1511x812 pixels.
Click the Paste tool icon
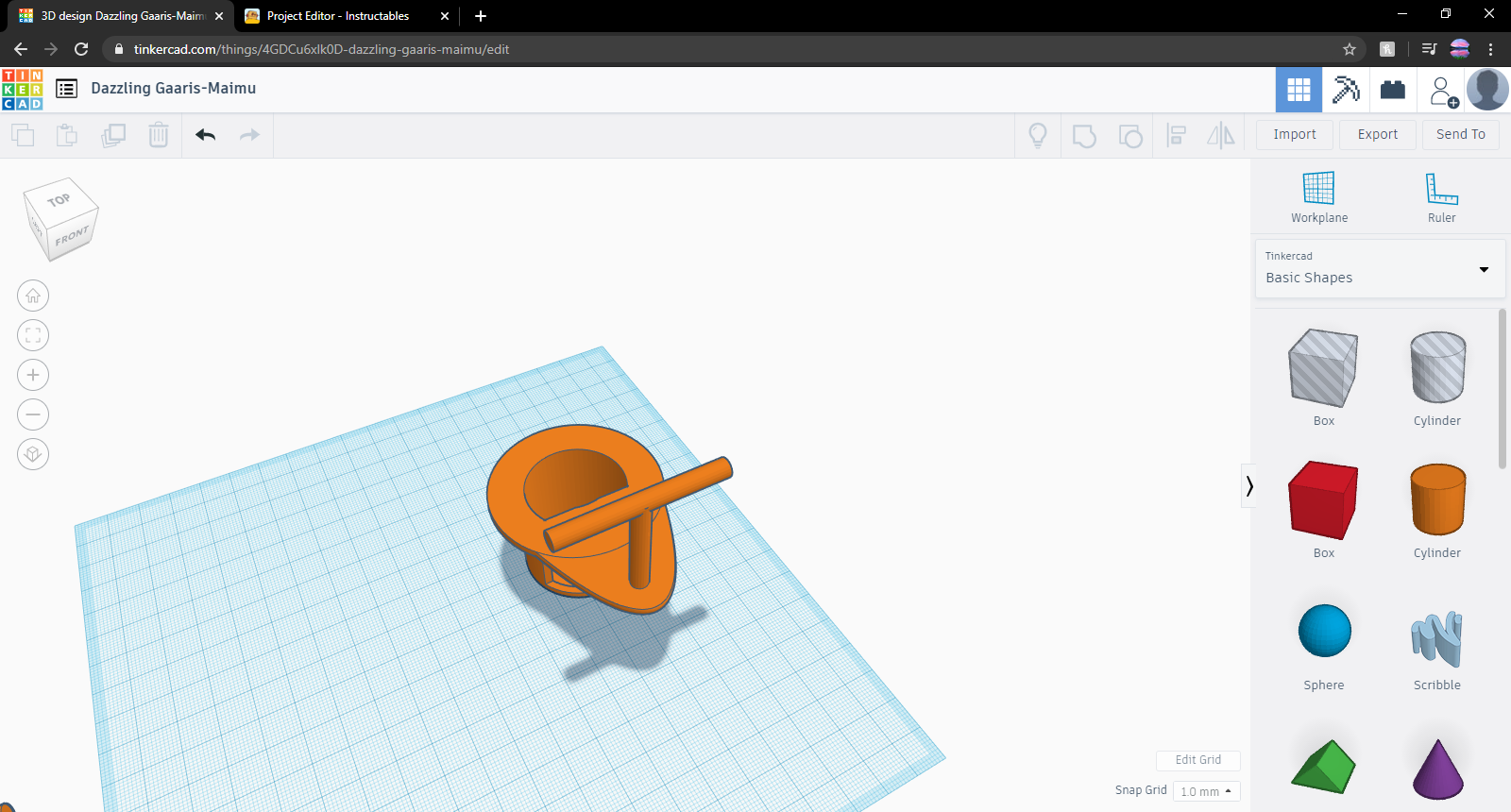pos(67,135)
